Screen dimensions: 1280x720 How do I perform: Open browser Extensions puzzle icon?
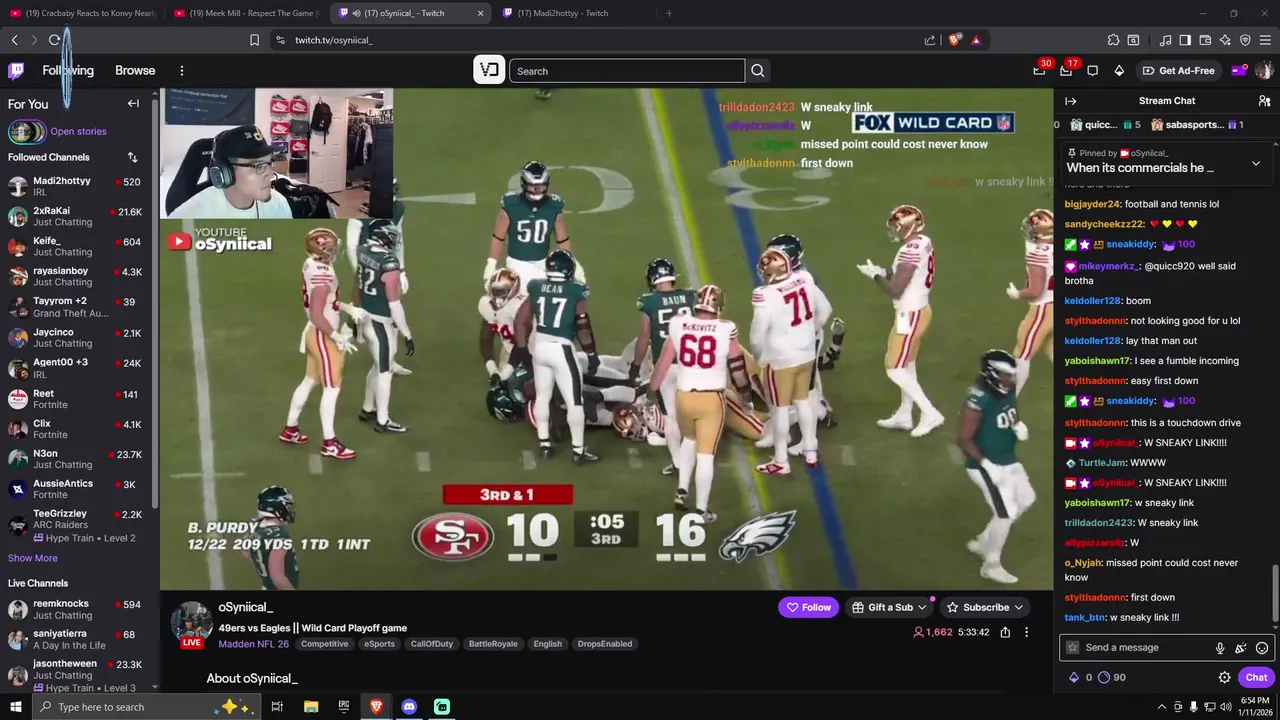click(x=1113, y=40)
